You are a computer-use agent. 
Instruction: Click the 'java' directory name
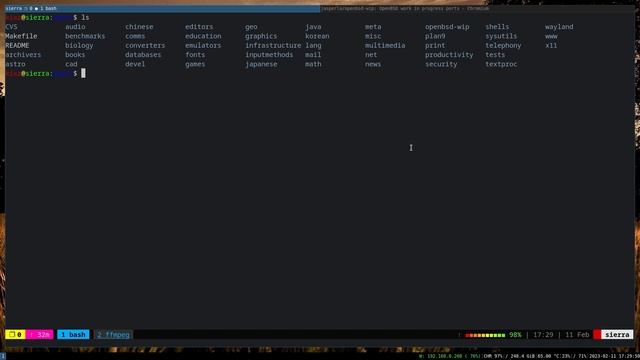tap(313, 27)
